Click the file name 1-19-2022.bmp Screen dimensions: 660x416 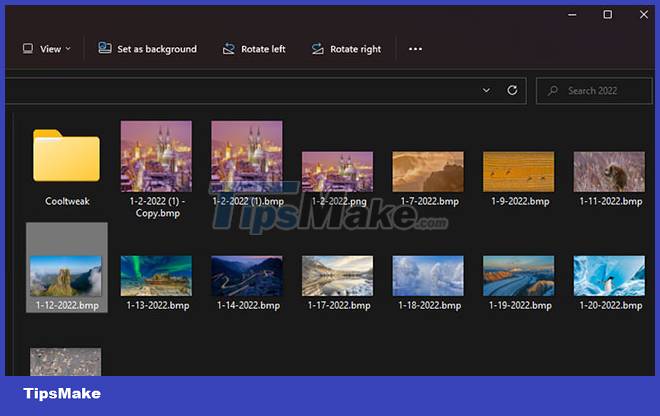pos(520,305)
